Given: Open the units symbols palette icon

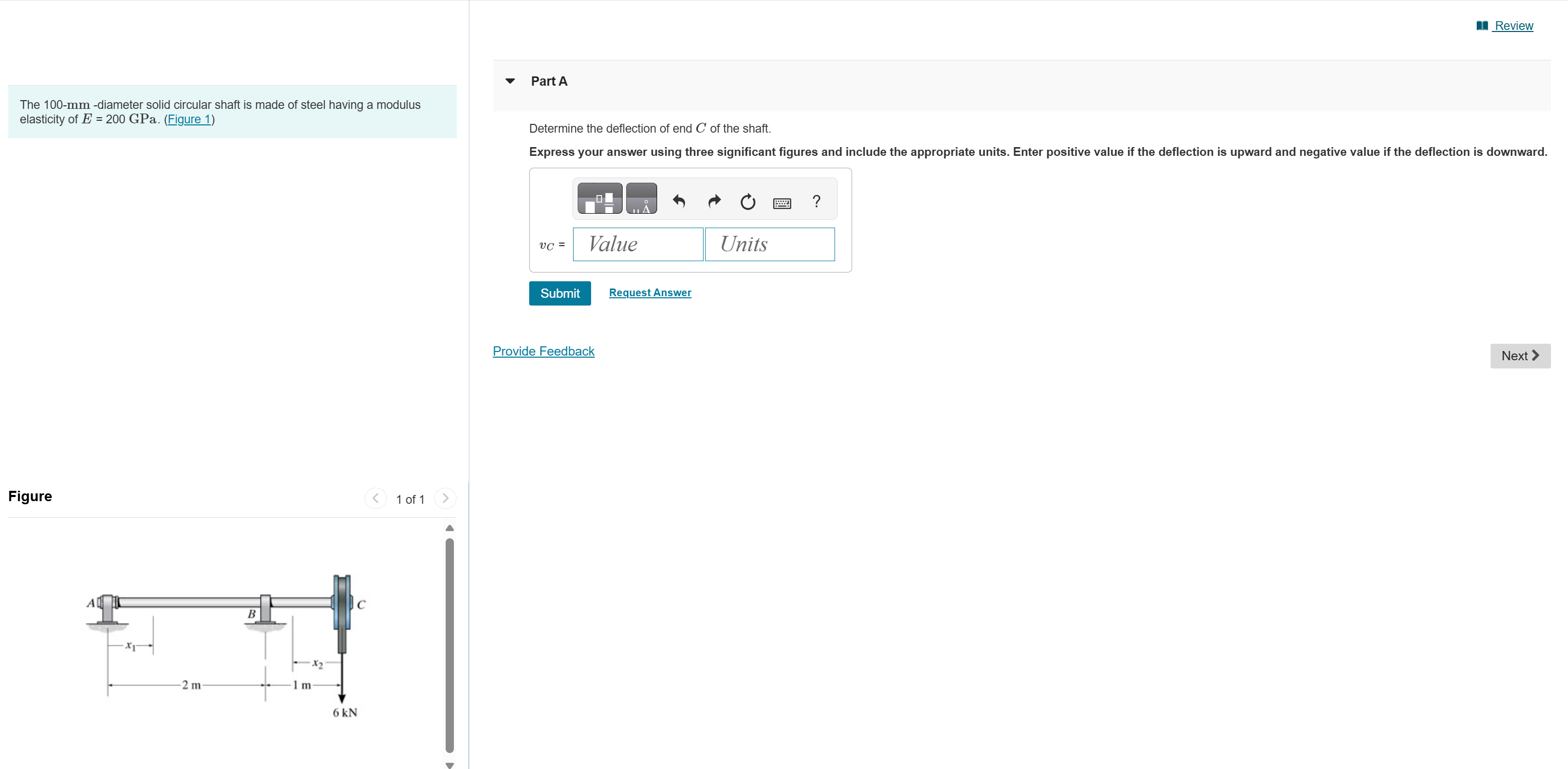Looking at the screenshot, I should [x=642, y=199].
